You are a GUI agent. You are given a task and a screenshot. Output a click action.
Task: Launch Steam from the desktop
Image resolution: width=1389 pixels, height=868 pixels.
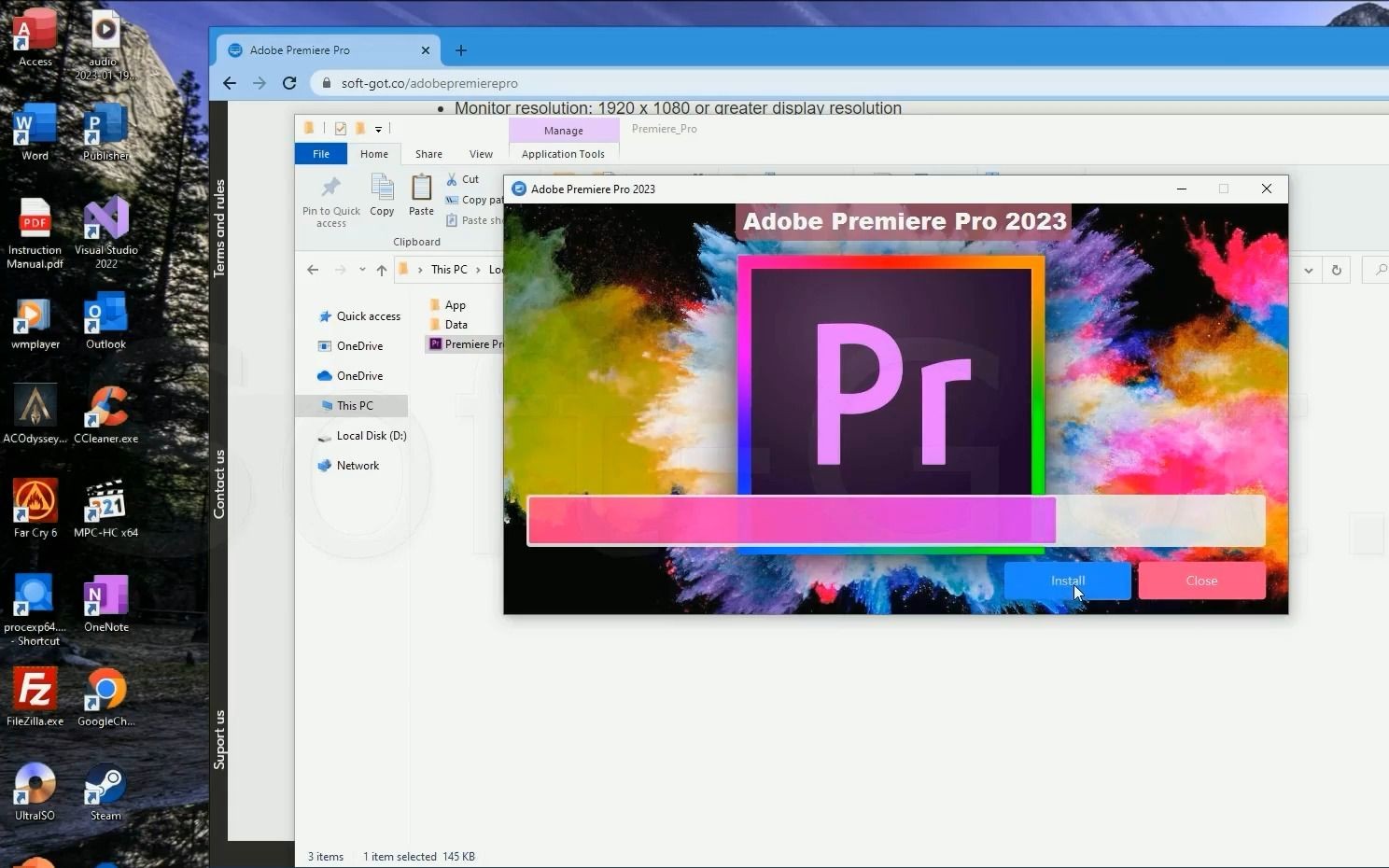click(x=105, y=791)
